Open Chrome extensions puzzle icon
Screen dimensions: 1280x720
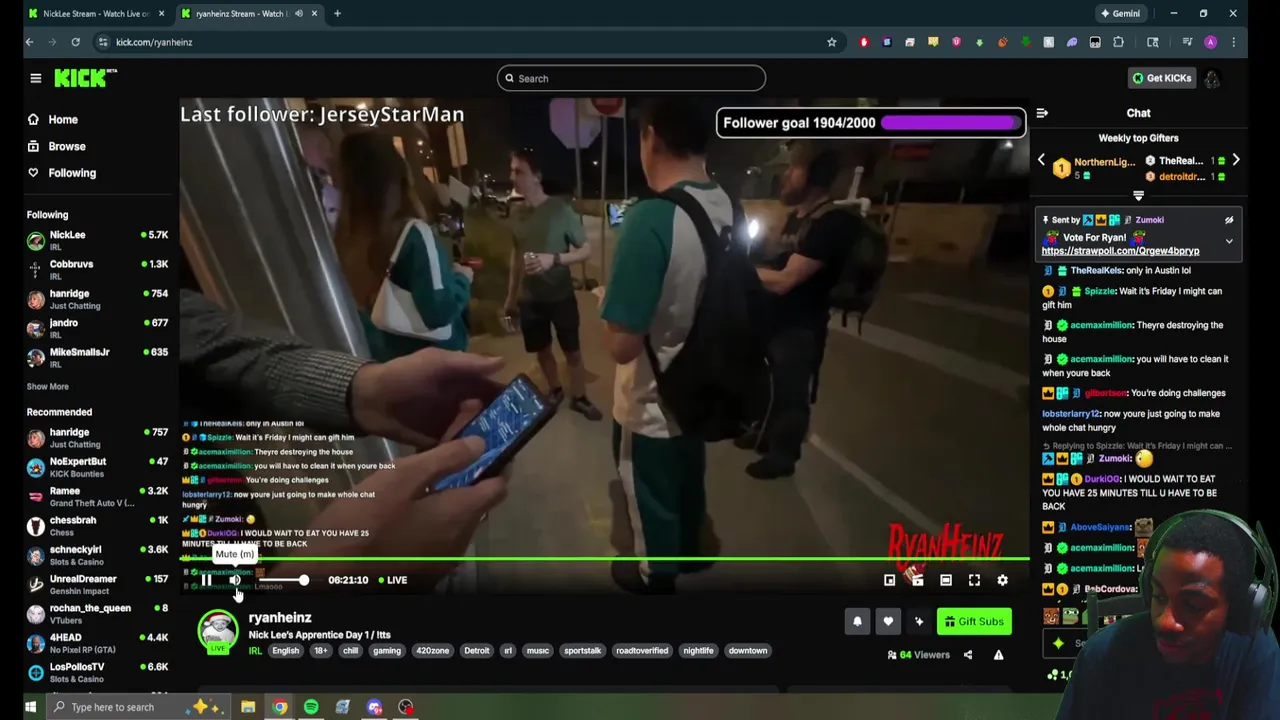(x=1118, y=42)
